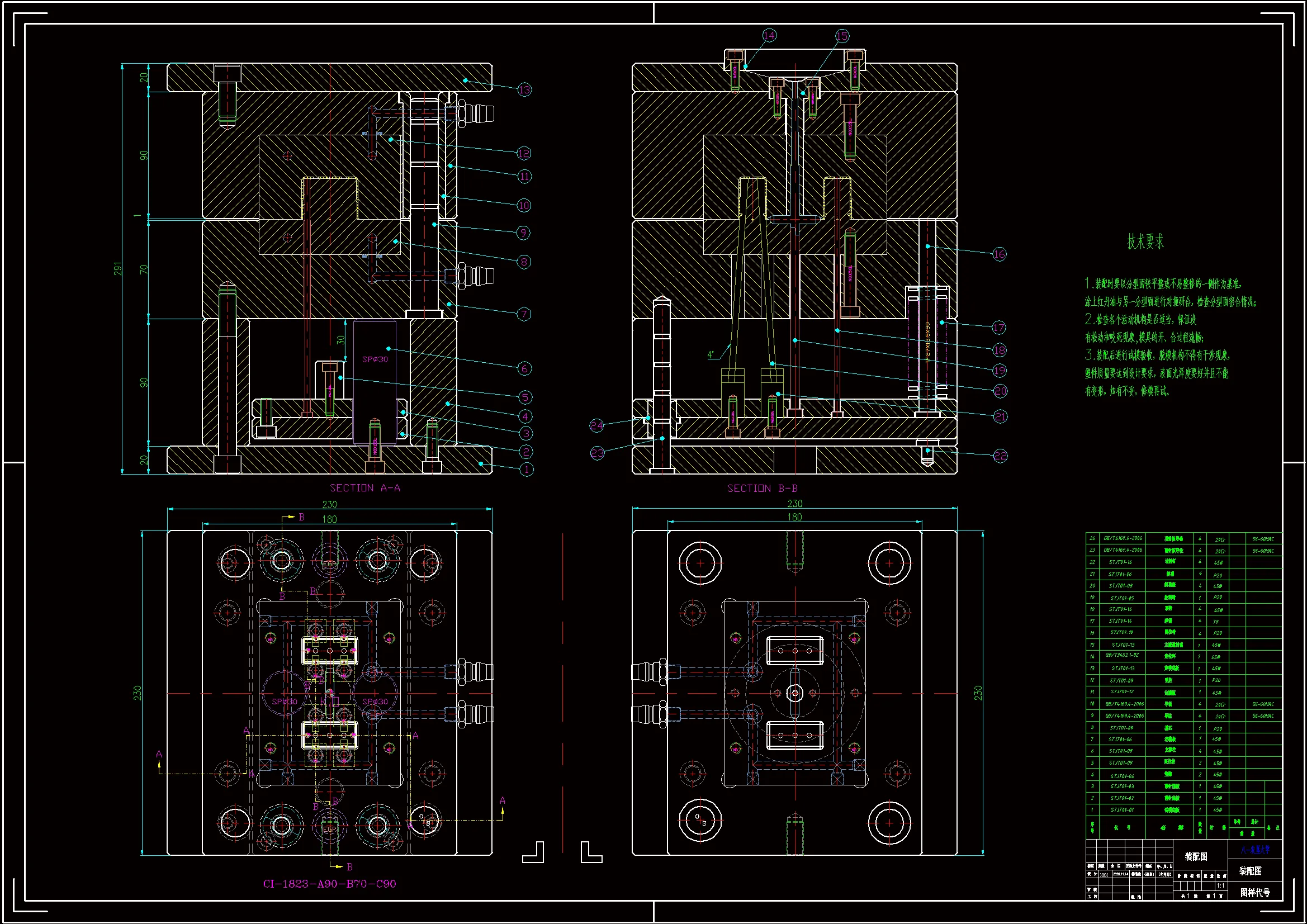Click the 图样代号 cell in title block
The width and height of the screenshot is (1307, 924).
click(x=1254, y=893)
